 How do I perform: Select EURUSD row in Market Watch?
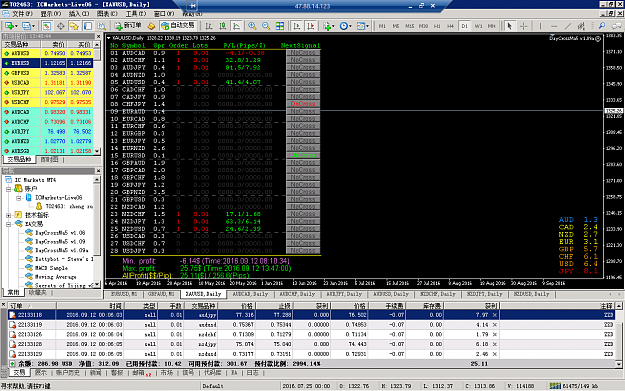pos(48,63)
